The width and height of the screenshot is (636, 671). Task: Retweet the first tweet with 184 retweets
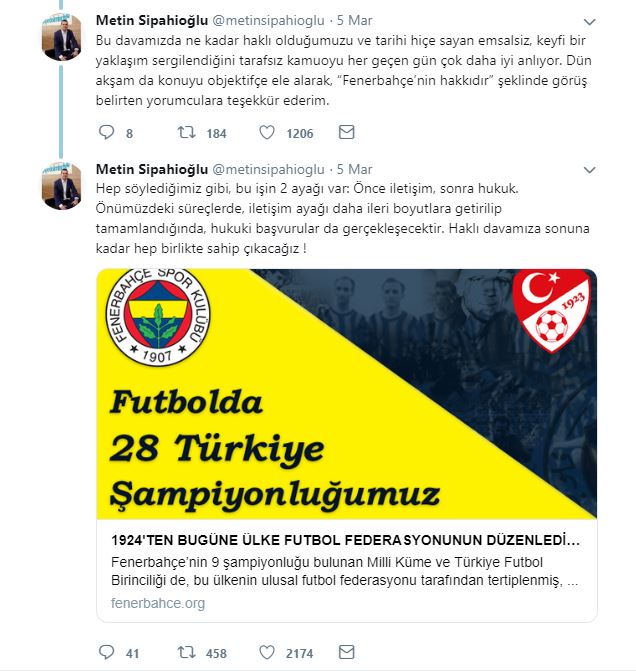pyautogui.click(x=187, y=132)
